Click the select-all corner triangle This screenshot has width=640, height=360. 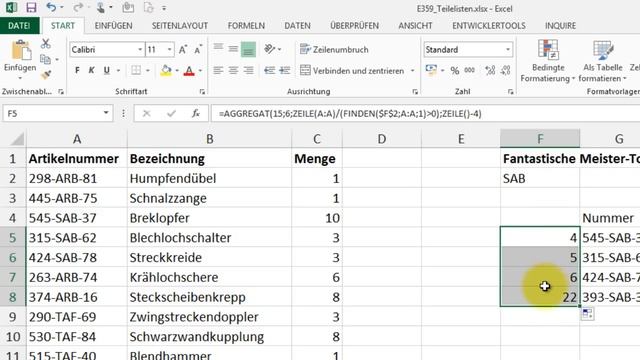(17, 139)
